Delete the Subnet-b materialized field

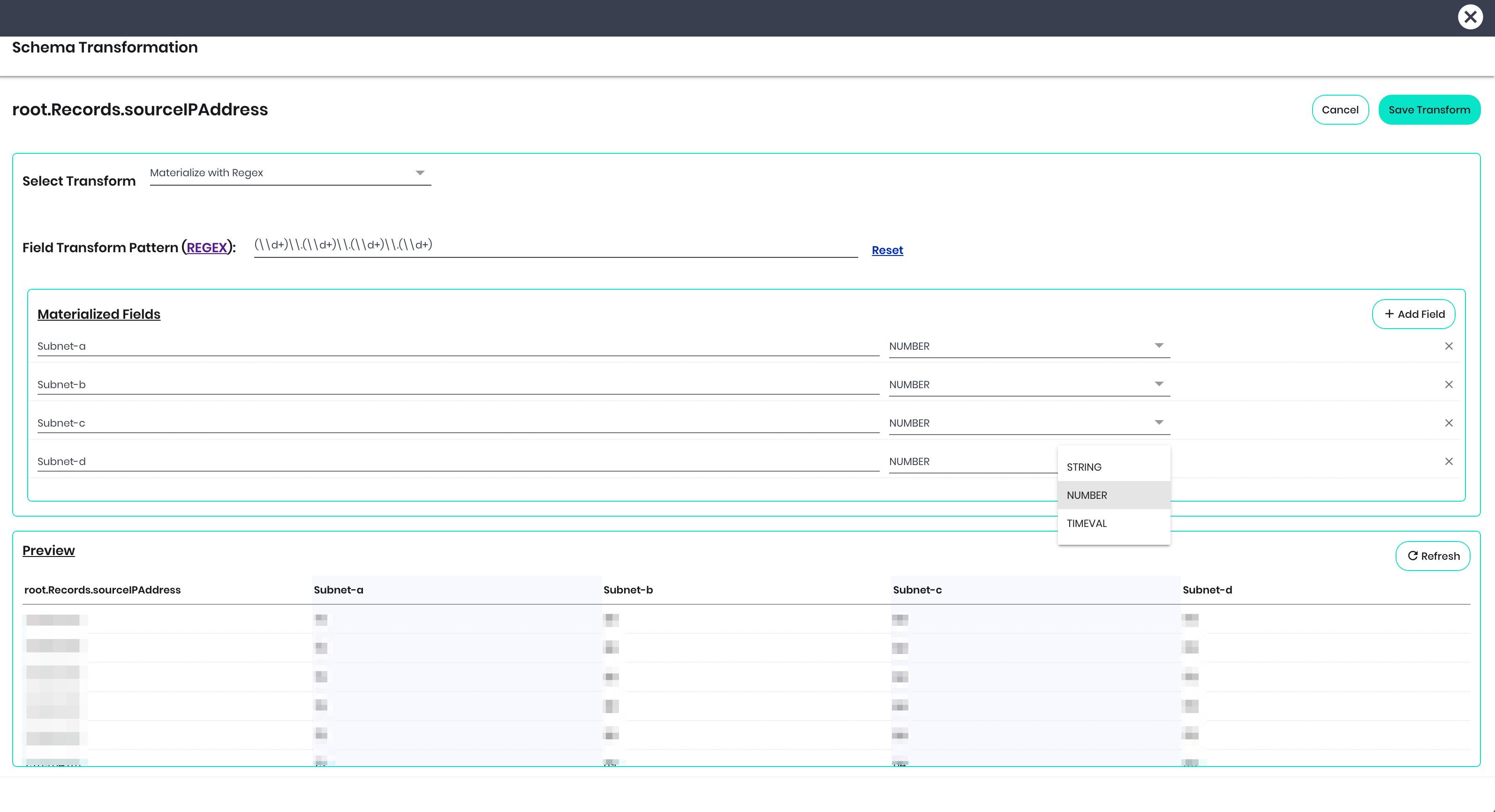(1449, 384)
